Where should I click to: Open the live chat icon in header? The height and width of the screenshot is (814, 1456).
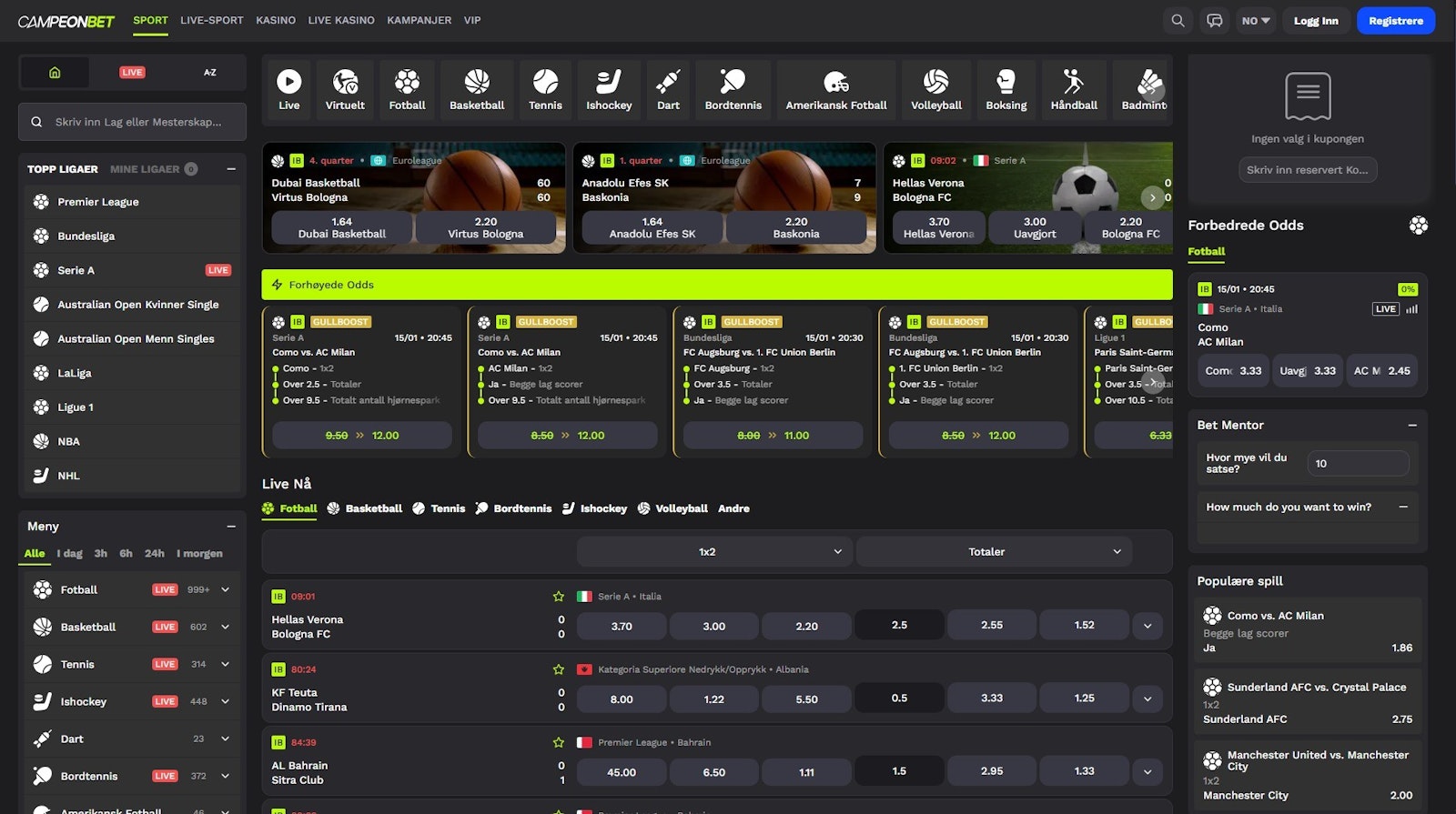(1214, 20)
